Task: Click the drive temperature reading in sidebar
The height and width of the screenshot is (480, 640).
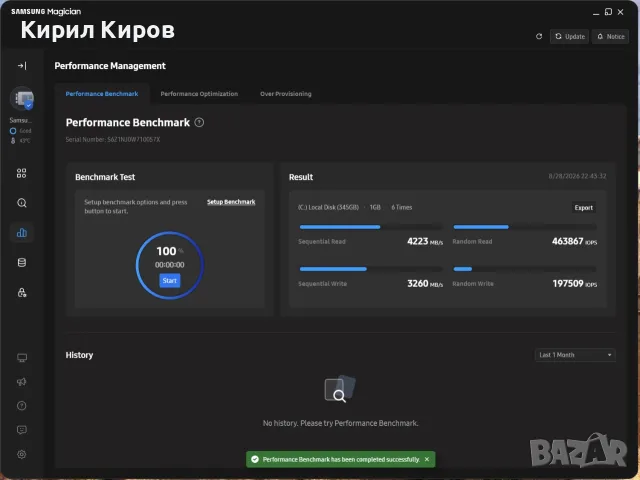Action: point(21,141)
